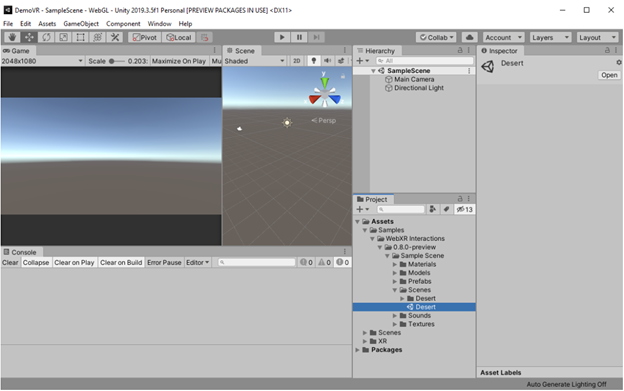Open the Shaded draw mode dropdown
Screen dimensions: 624x391
[254, 61]
